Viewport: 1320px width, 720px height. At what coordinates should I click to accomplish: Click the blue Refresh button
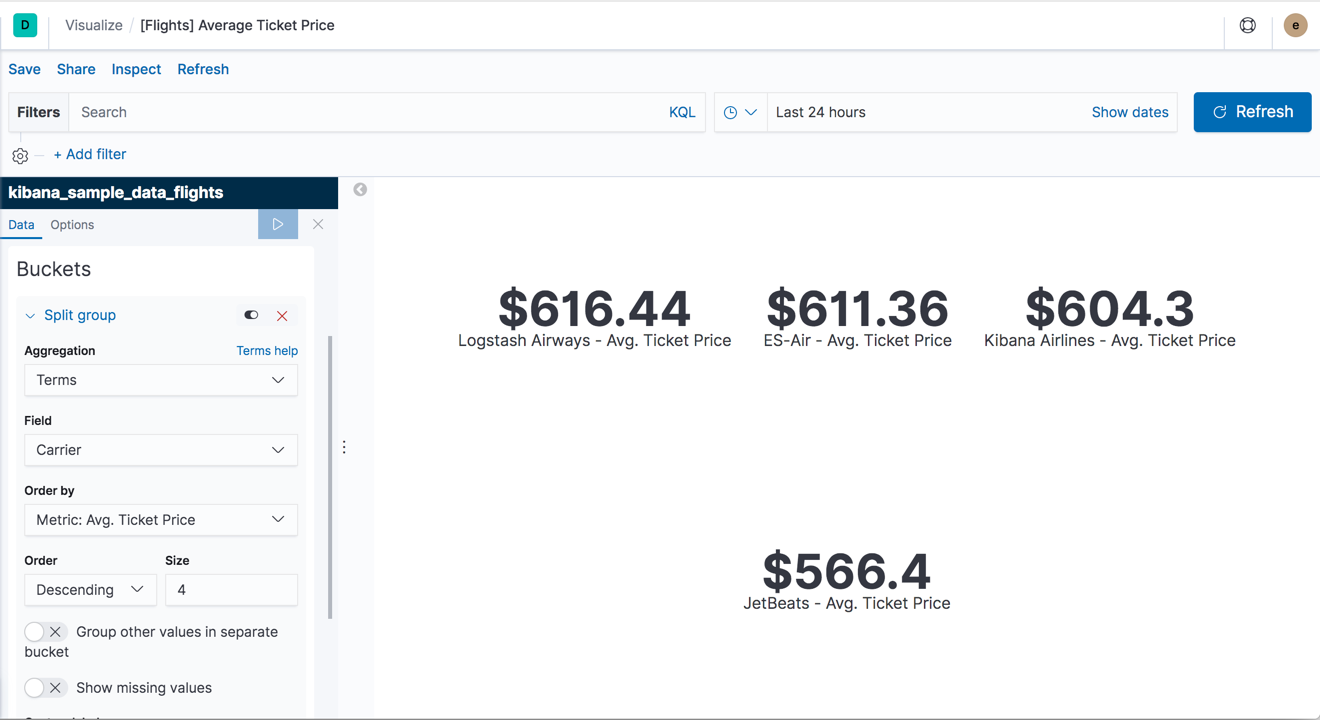click(1252, 112)
